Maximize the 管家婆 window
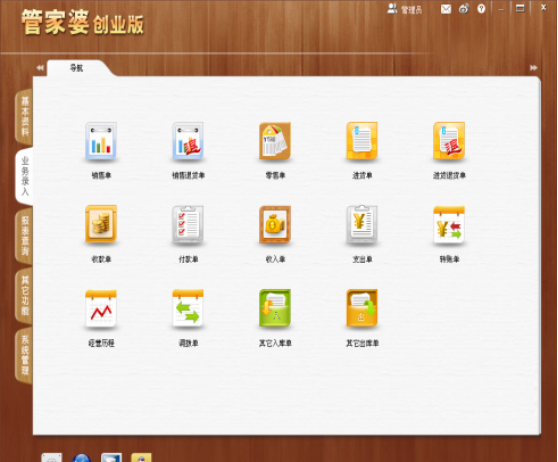 click(x=520, y=8)
